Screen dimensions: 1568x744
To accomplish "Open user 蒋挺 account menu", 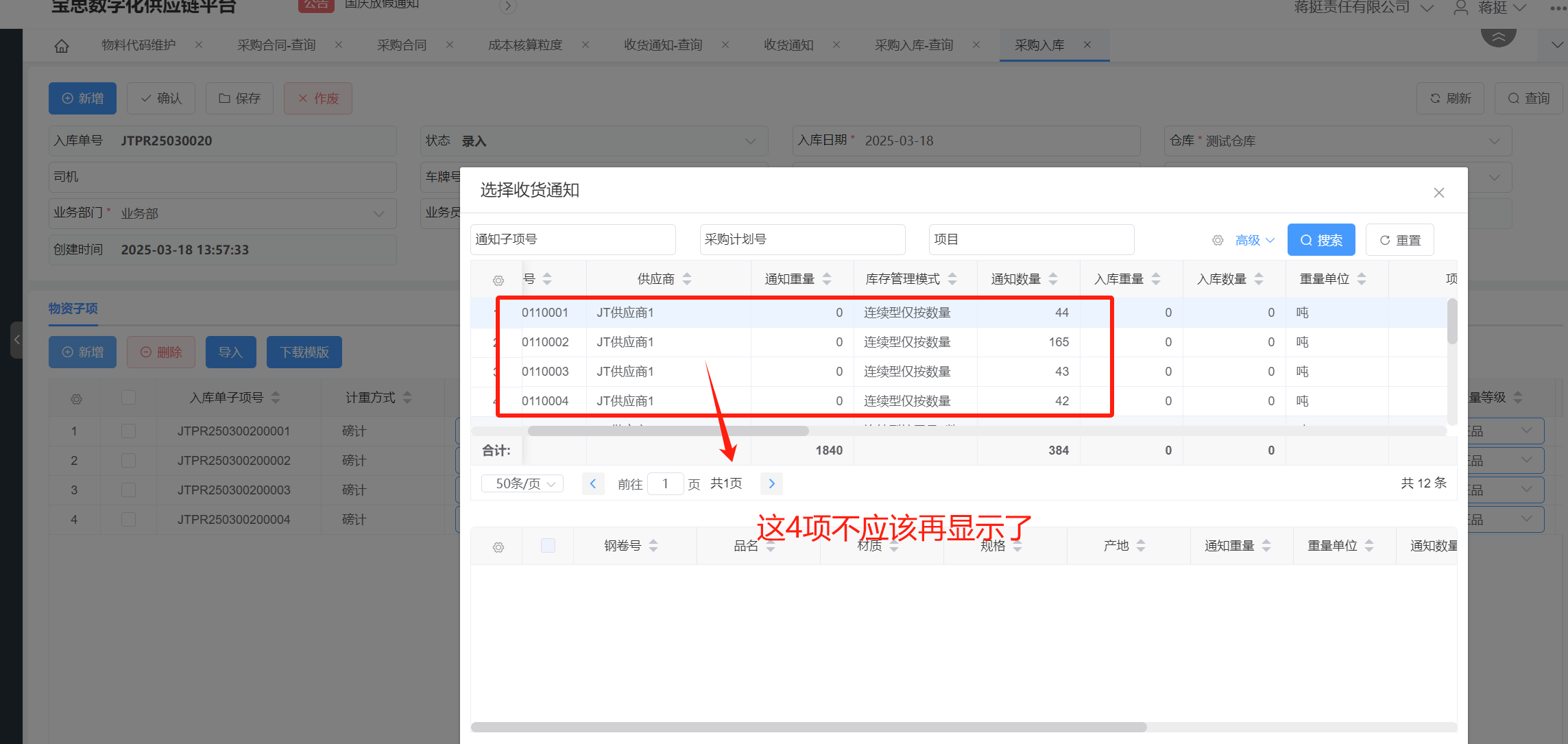I will pos(1490,8).
